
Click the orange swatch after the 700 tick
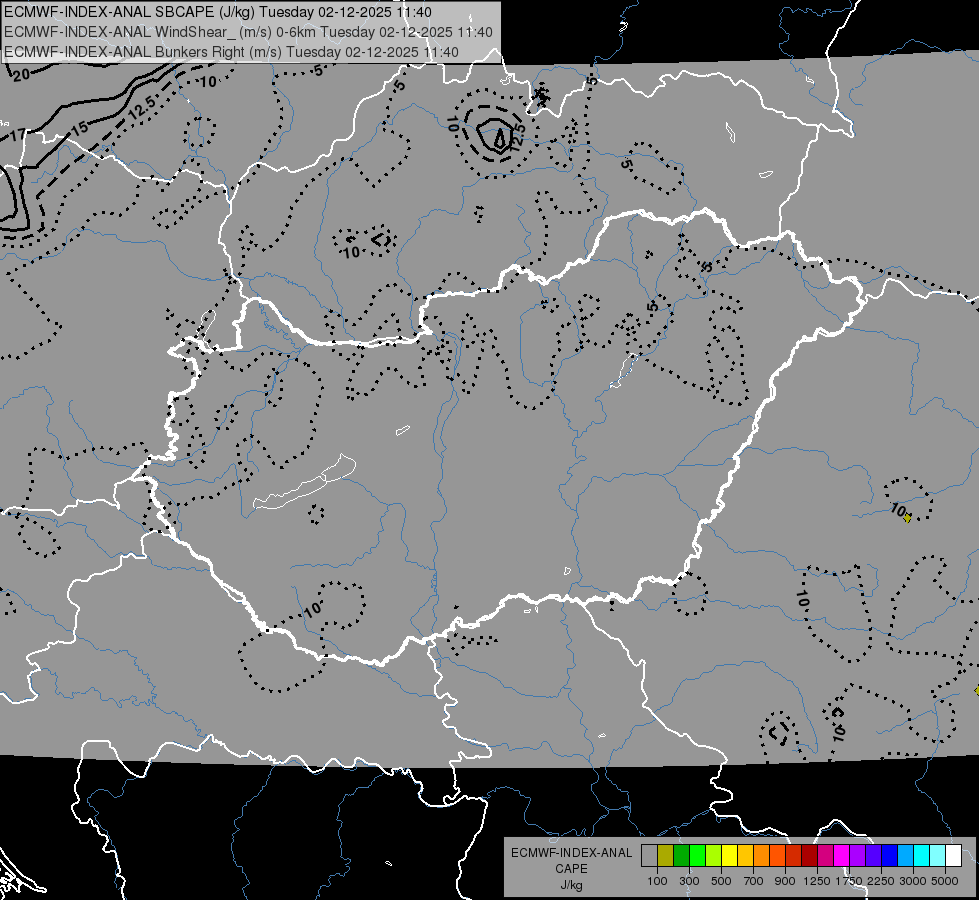(x=762, y=855)
